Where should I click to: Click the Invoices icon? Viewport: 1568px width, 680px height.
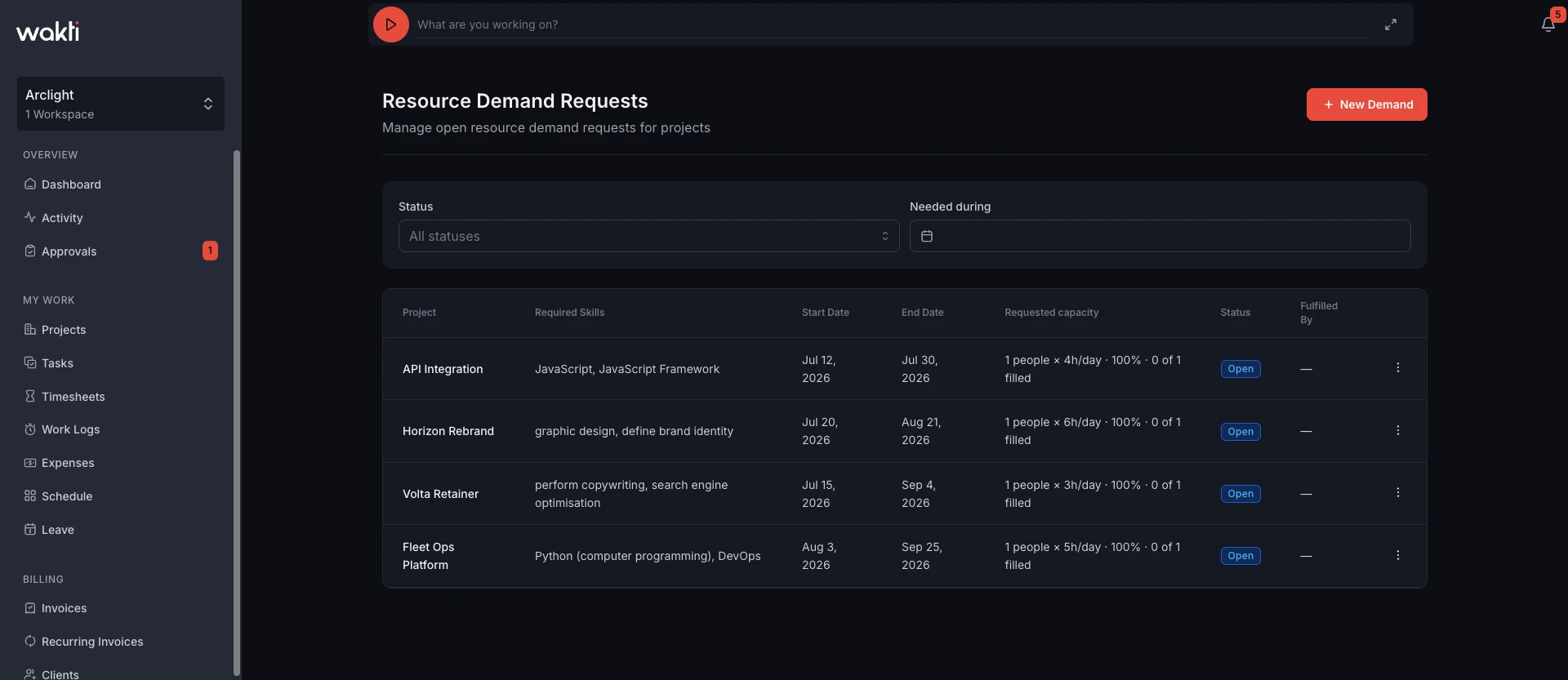30,608
